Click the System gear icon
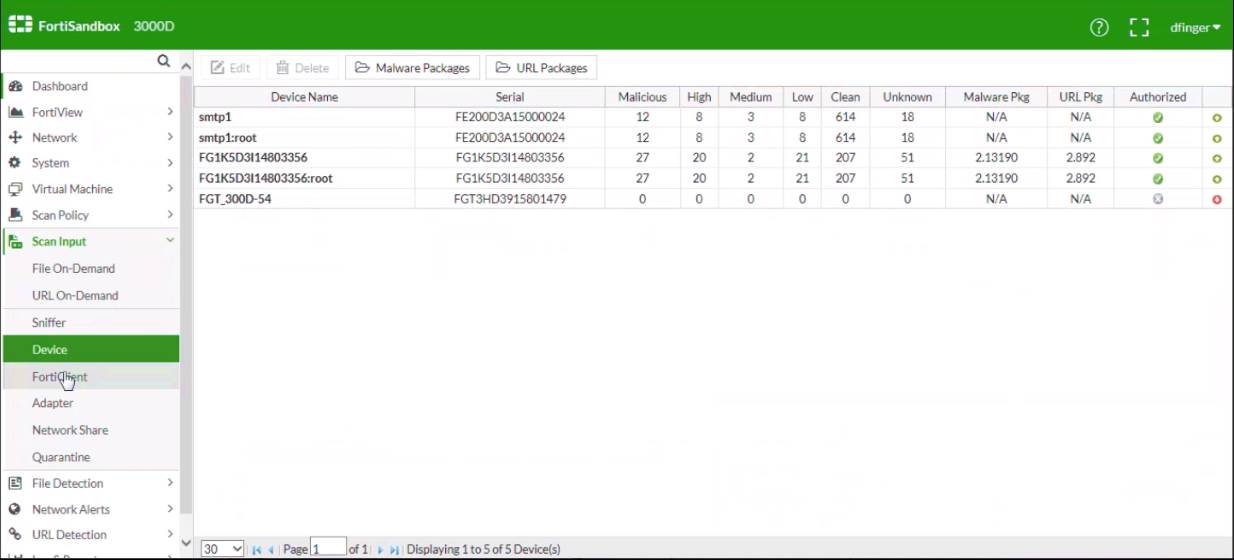 coord(15,163)
